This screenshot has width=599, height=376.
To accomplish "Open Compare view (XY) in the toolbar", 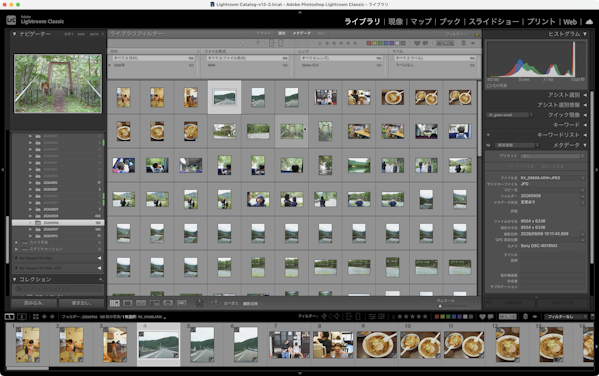I will click(141, 303).
